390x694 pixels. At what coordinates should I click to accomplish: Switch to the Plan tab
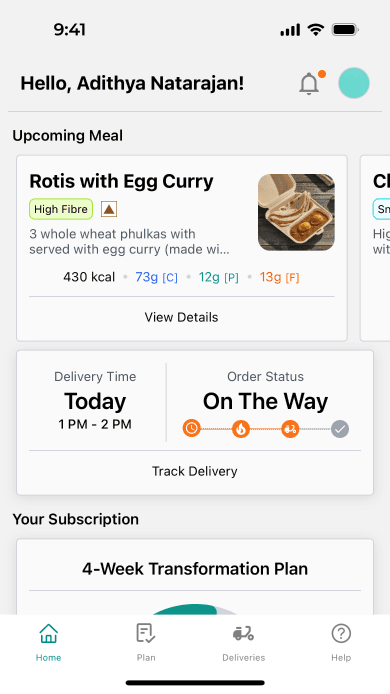tap(146, 642)
